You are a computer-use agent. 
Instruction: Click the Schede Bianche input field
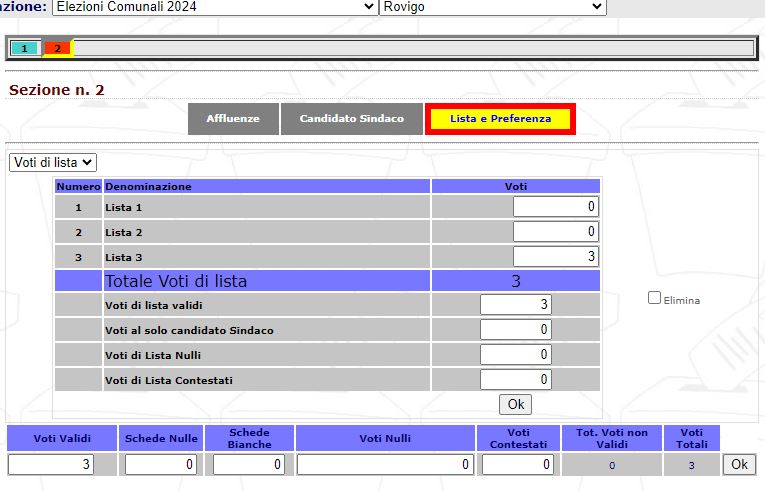tap(248, 465)
